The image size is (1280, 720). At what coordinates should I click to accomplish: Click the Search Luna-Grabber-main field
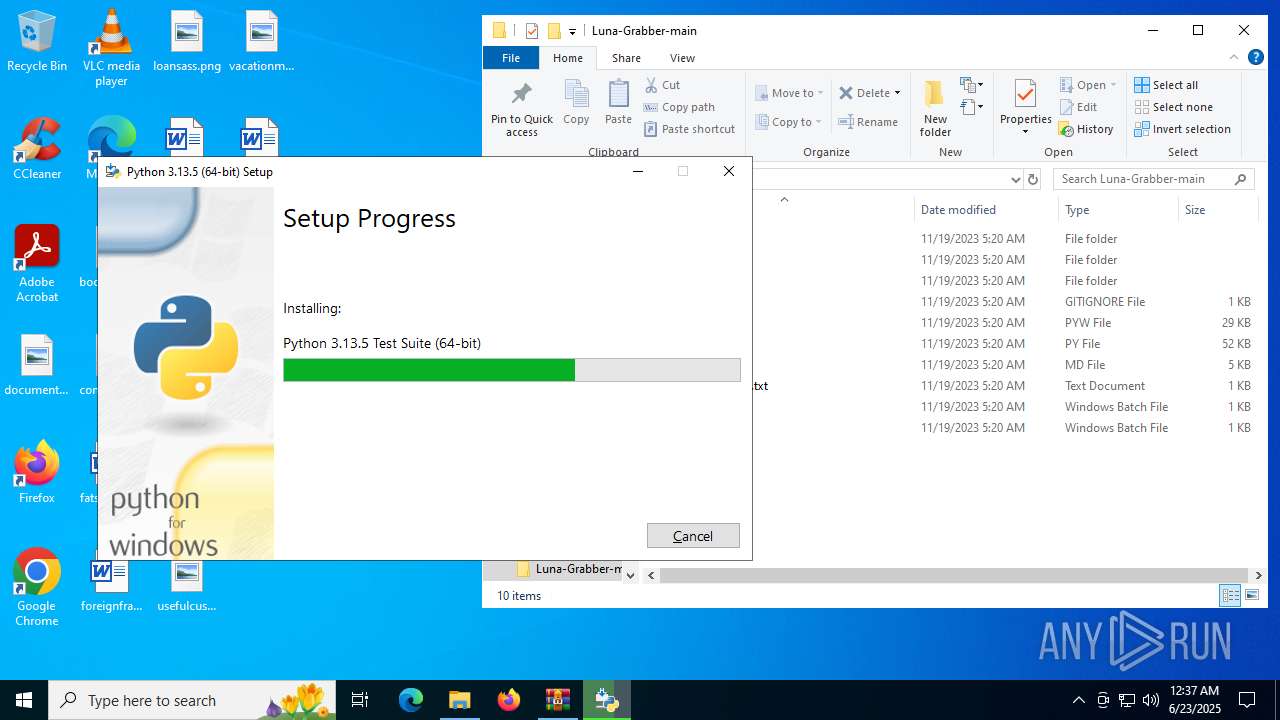1153,179
